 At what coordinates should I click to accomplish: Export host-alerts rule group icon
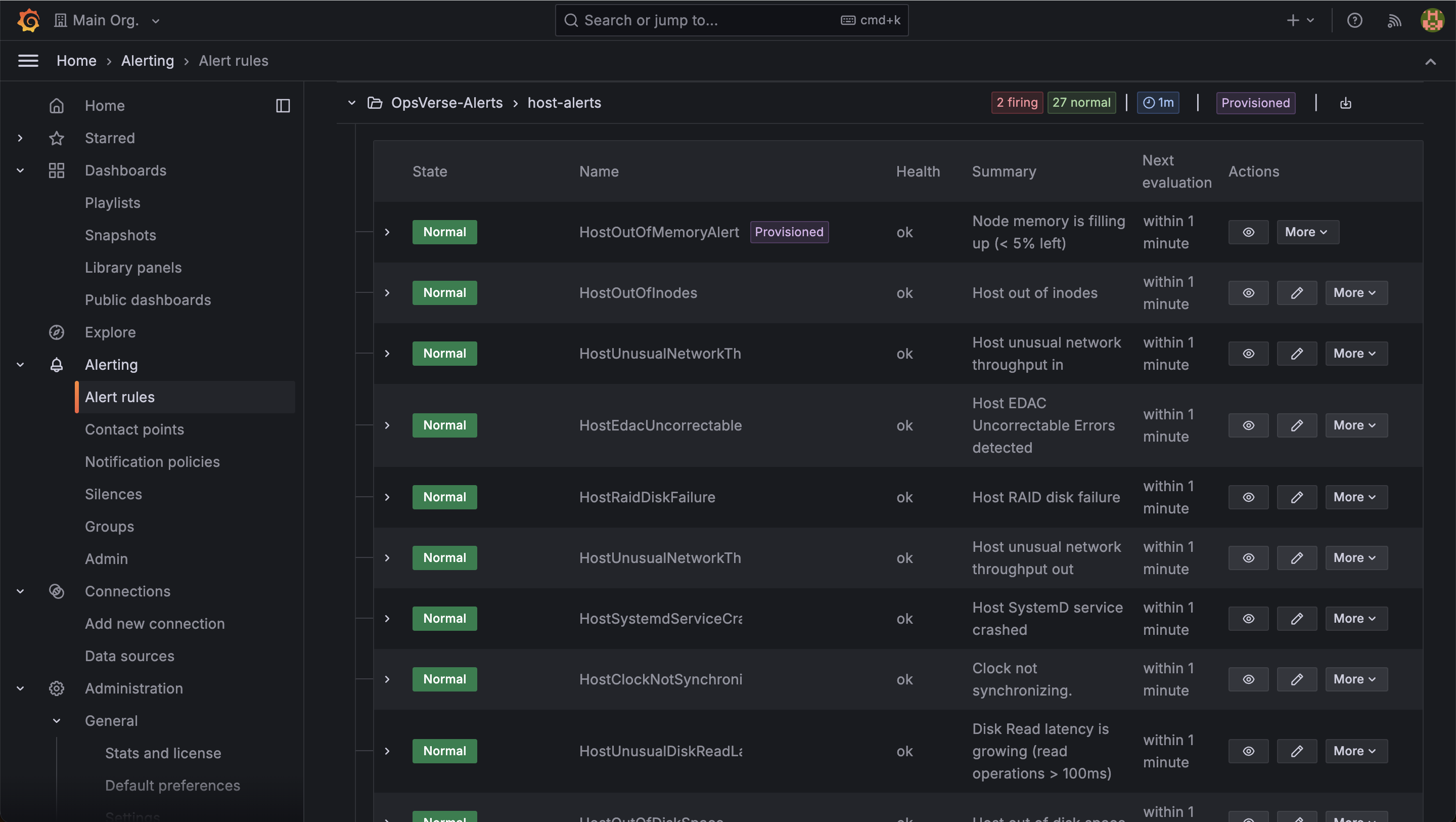[x=1345, y=103]
